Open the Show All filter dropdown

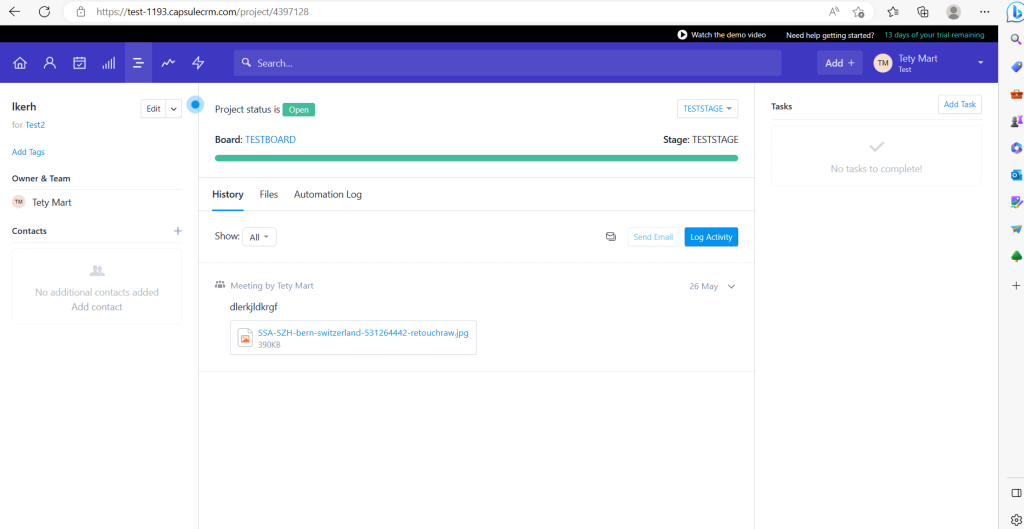click(x=259, y=236)
